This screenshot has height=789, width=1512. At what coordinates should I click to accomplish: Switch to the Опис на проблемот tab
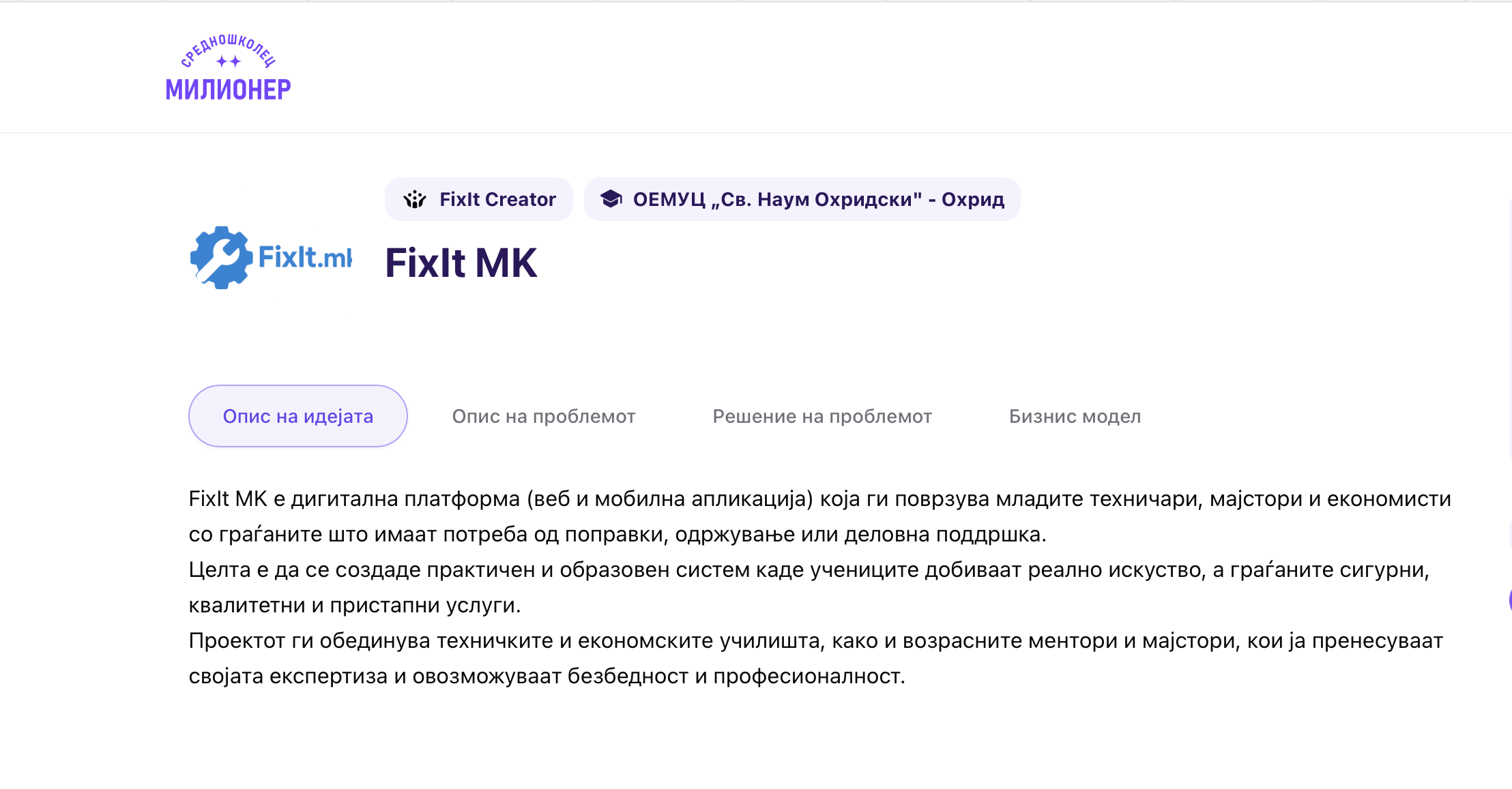[x=544, y=416]
